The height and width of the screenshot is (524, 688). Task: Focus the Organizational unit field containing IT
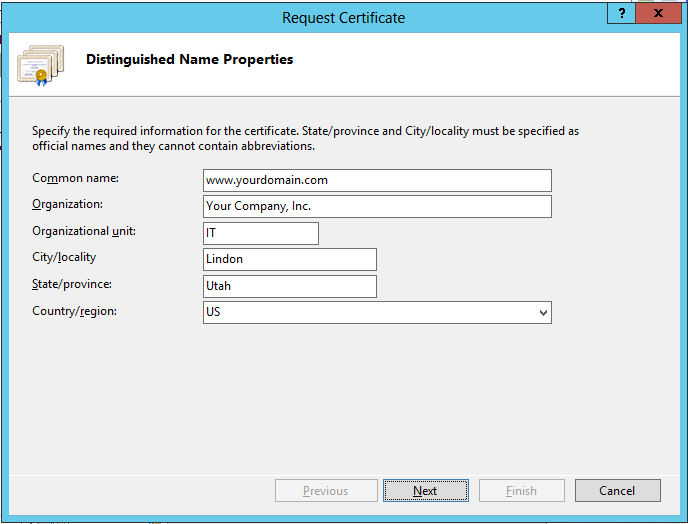(260, 233)
